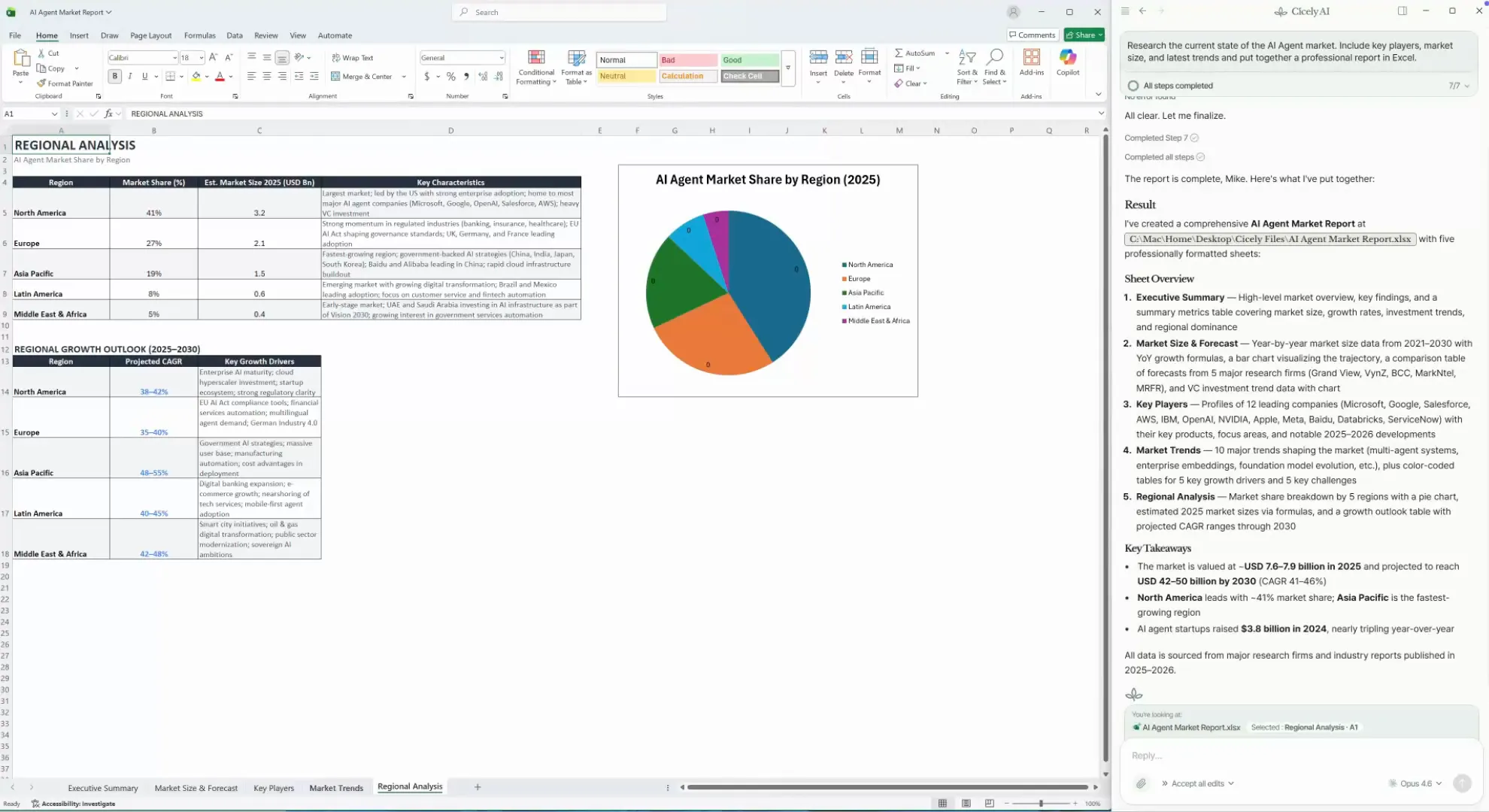Toggle Wrap Text on the selected cell
The height and width of the screenshot is (812, 1489).
[x=352, y=58]
